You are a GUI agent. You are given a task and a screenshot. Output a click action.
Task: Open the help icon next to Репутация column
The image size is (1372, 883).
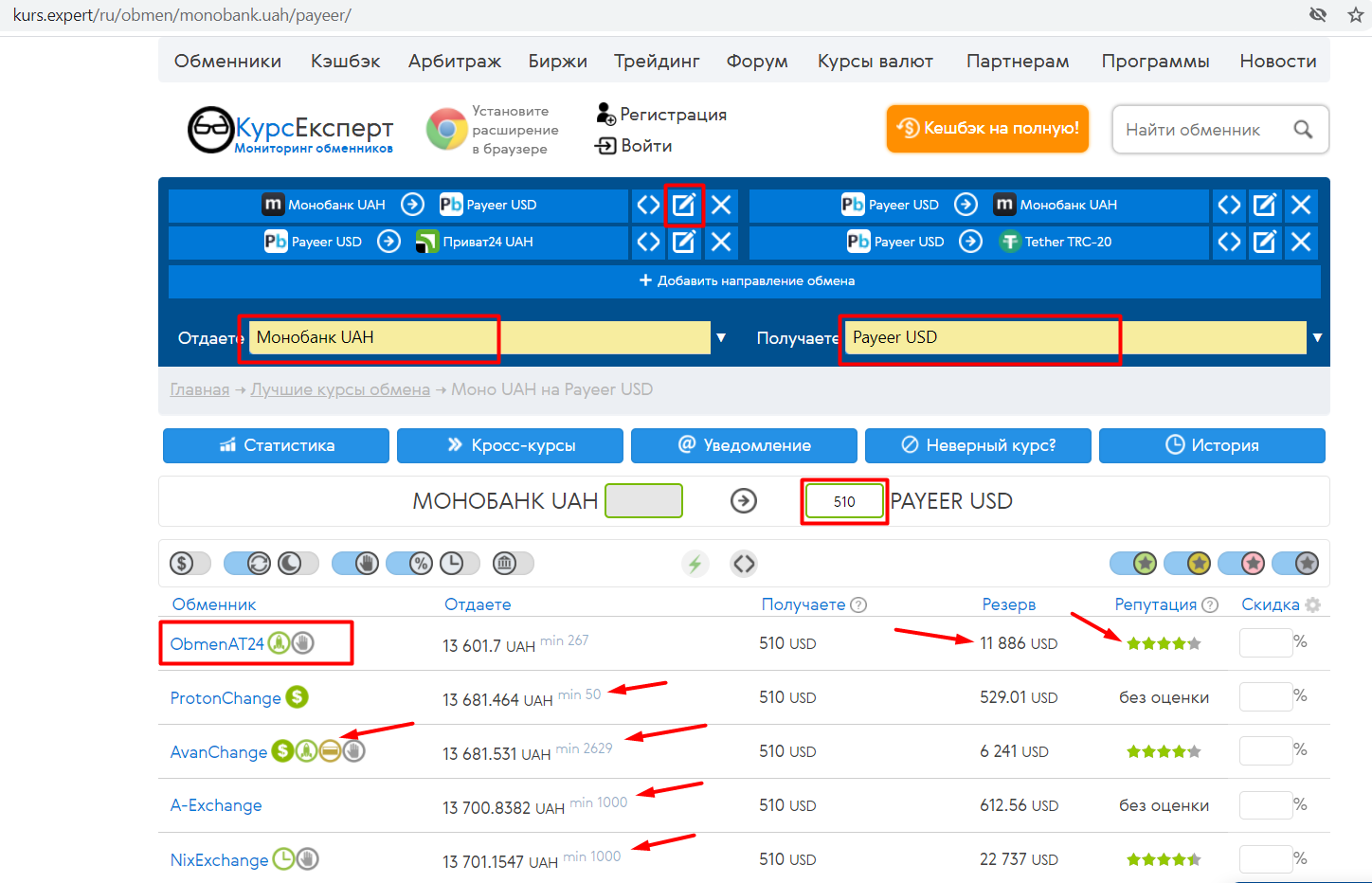1210,604
